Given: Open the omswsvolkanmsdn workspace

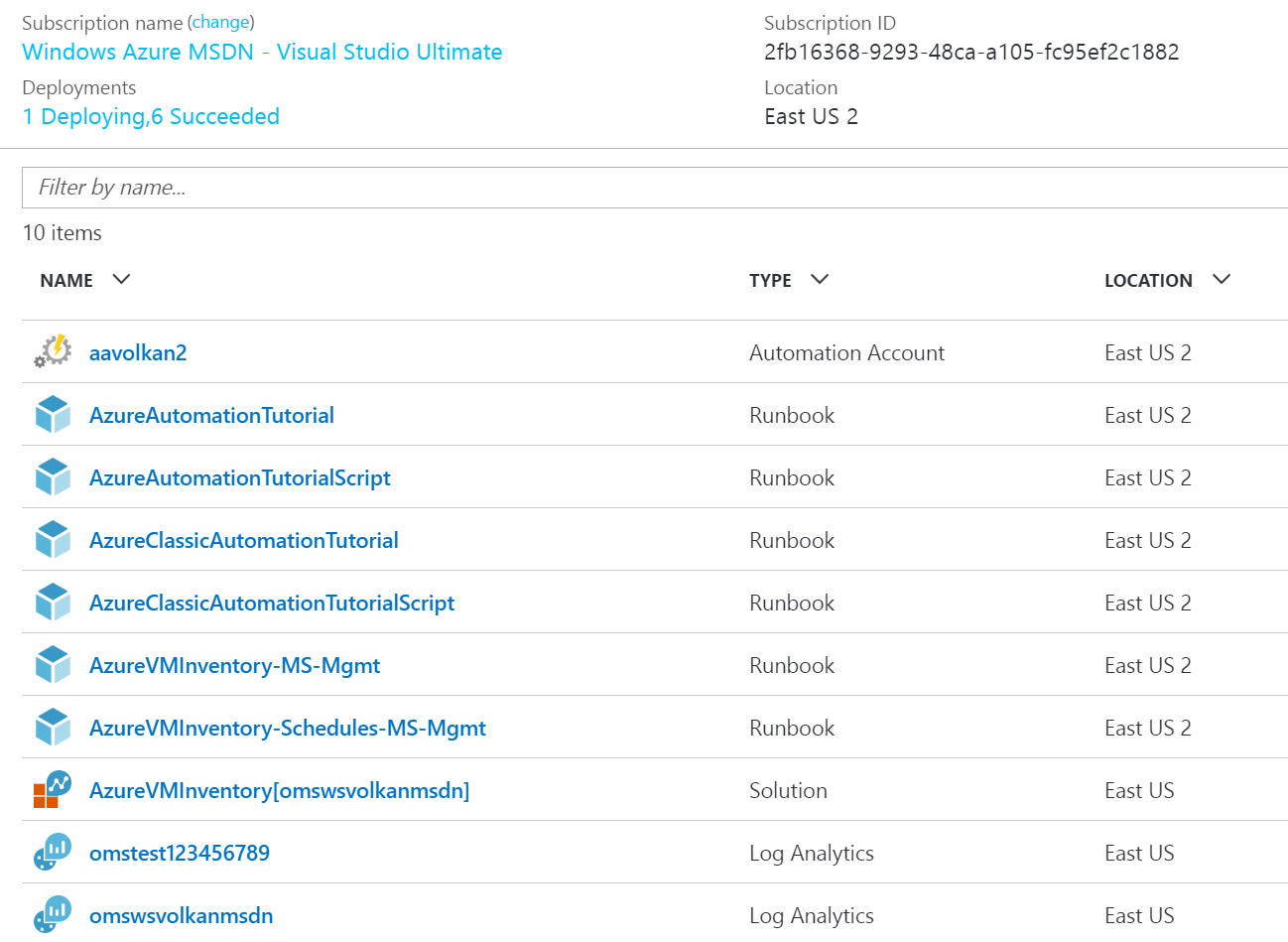Looking at the screenshot, I should pos(182,915).
